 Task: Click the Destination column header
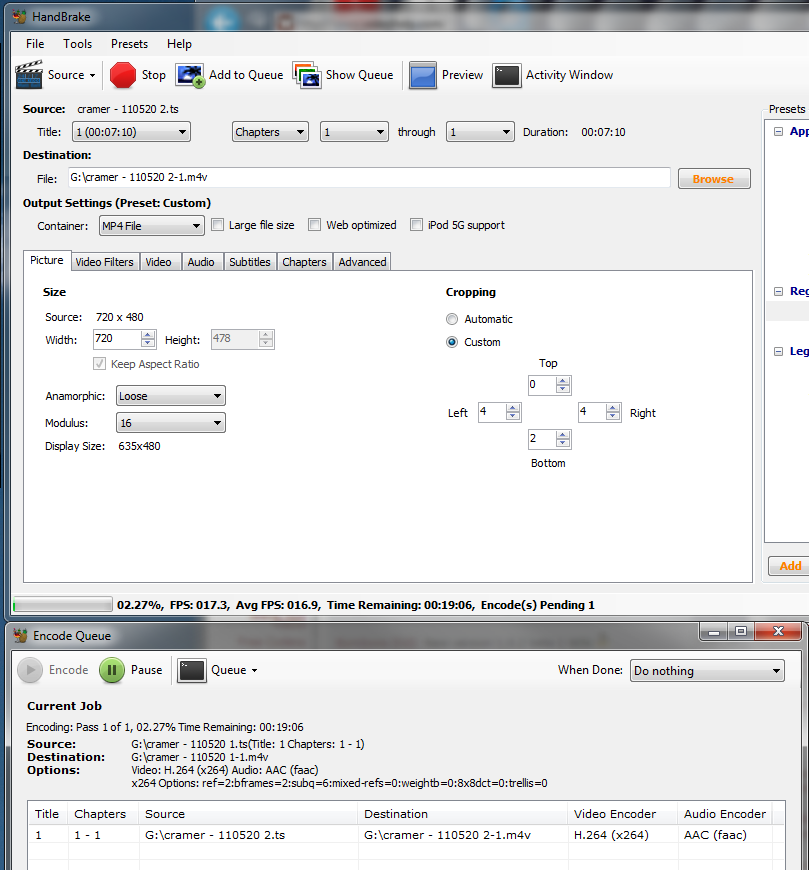(x=463, y=814)
